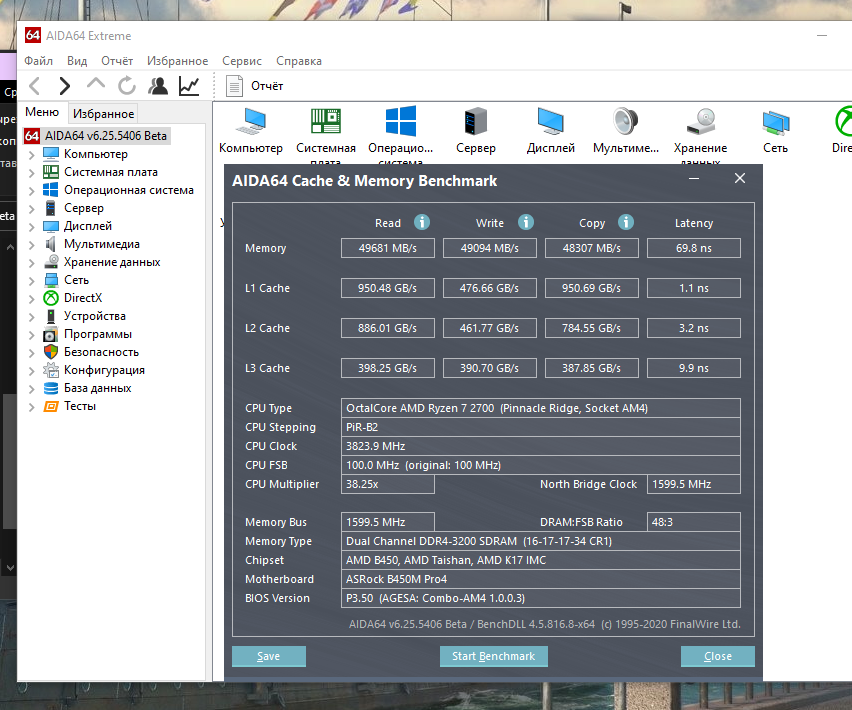Minimize the AIDA64 Extreme main window
Image resolution: width=852 pixels, height=710 pixels.
pos(822,36)
